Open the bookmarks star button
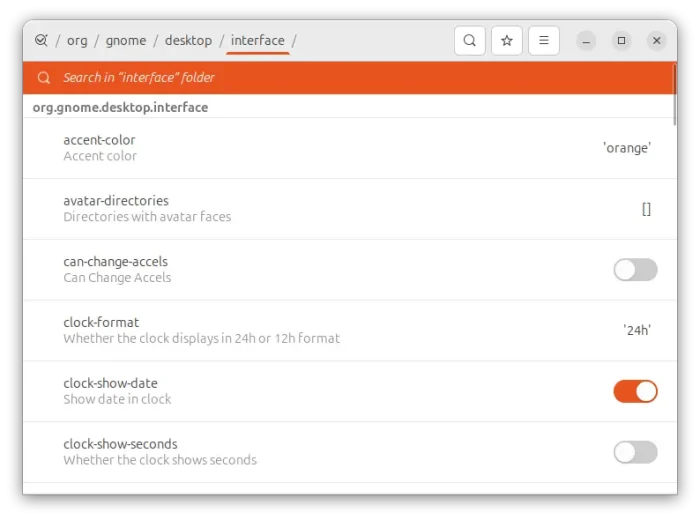The image size is (700, 520). click(506, 41)
